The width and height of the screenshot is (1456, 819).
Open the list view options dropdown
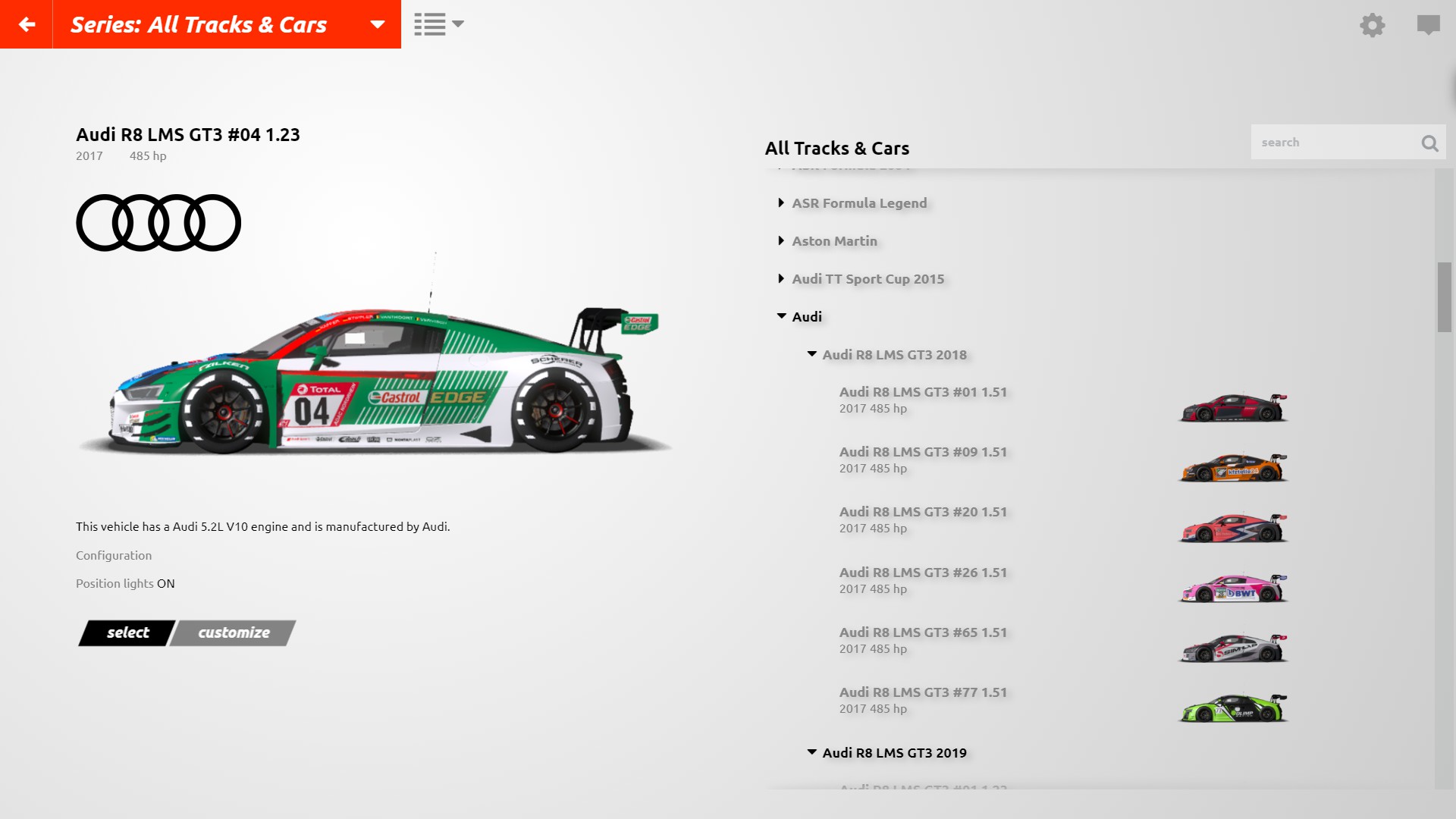coord(439,24)
